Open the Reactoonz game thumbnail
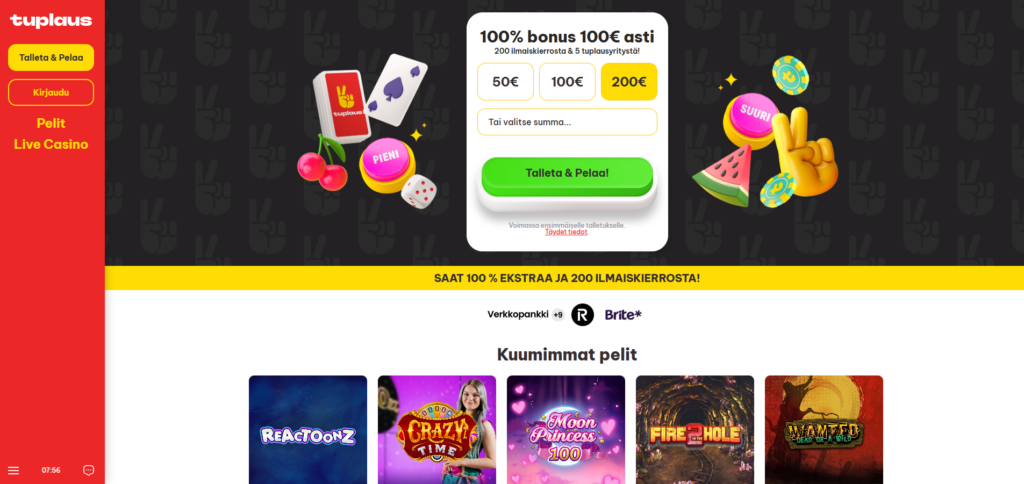The image size is (1024, 484). point(308,430)
